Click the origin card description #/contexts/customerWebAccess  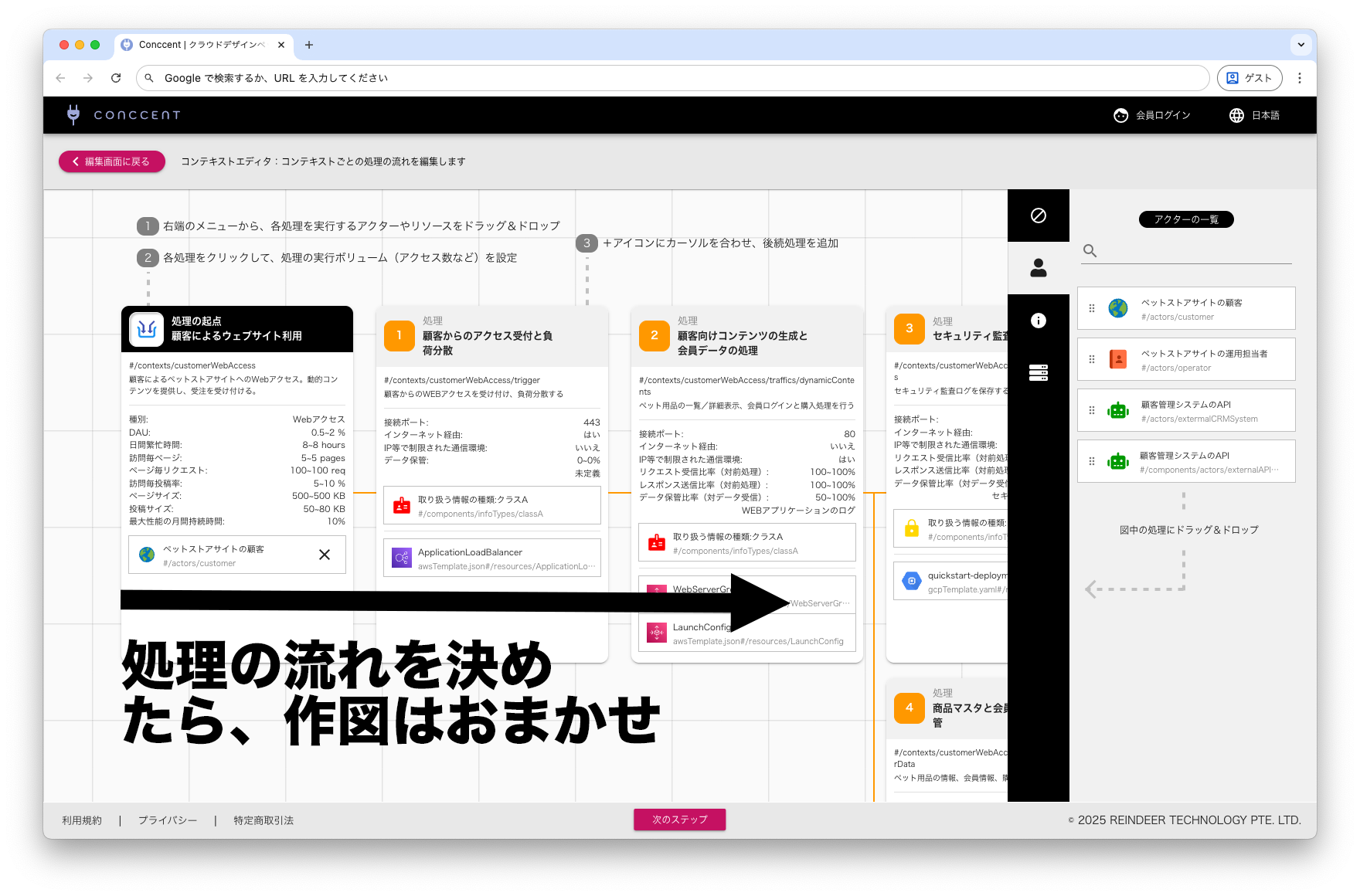[x=192, y=365]
